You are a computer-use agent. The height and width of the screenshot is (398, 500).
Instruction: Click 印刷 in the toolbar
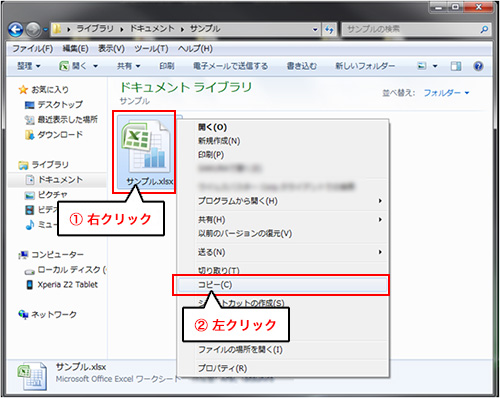(x=167, y=66)
